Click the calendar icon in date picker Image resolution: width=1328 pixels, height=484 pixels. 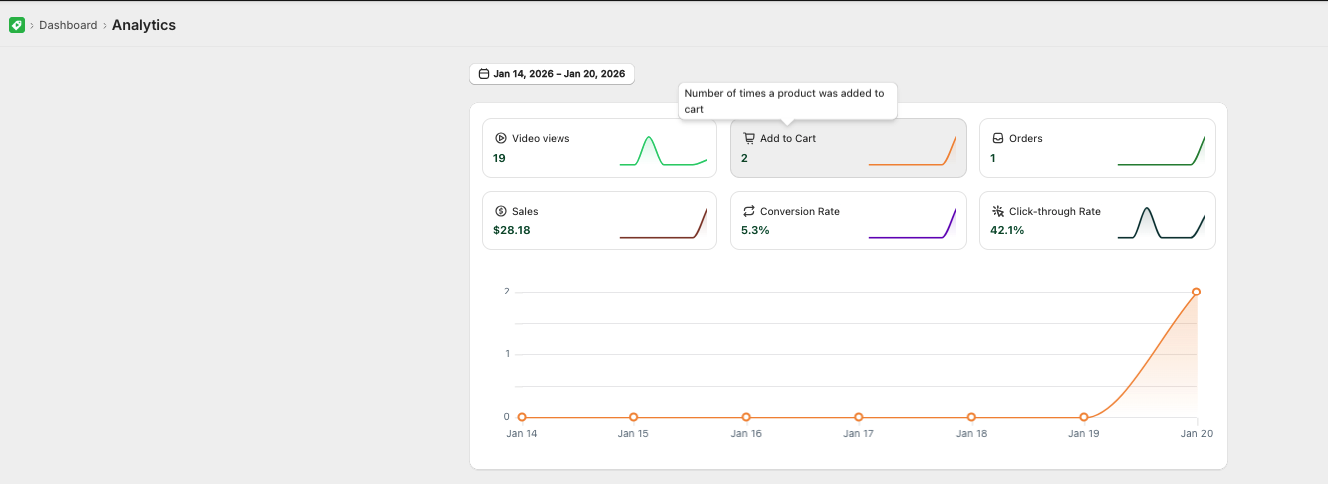click(484, 74)
